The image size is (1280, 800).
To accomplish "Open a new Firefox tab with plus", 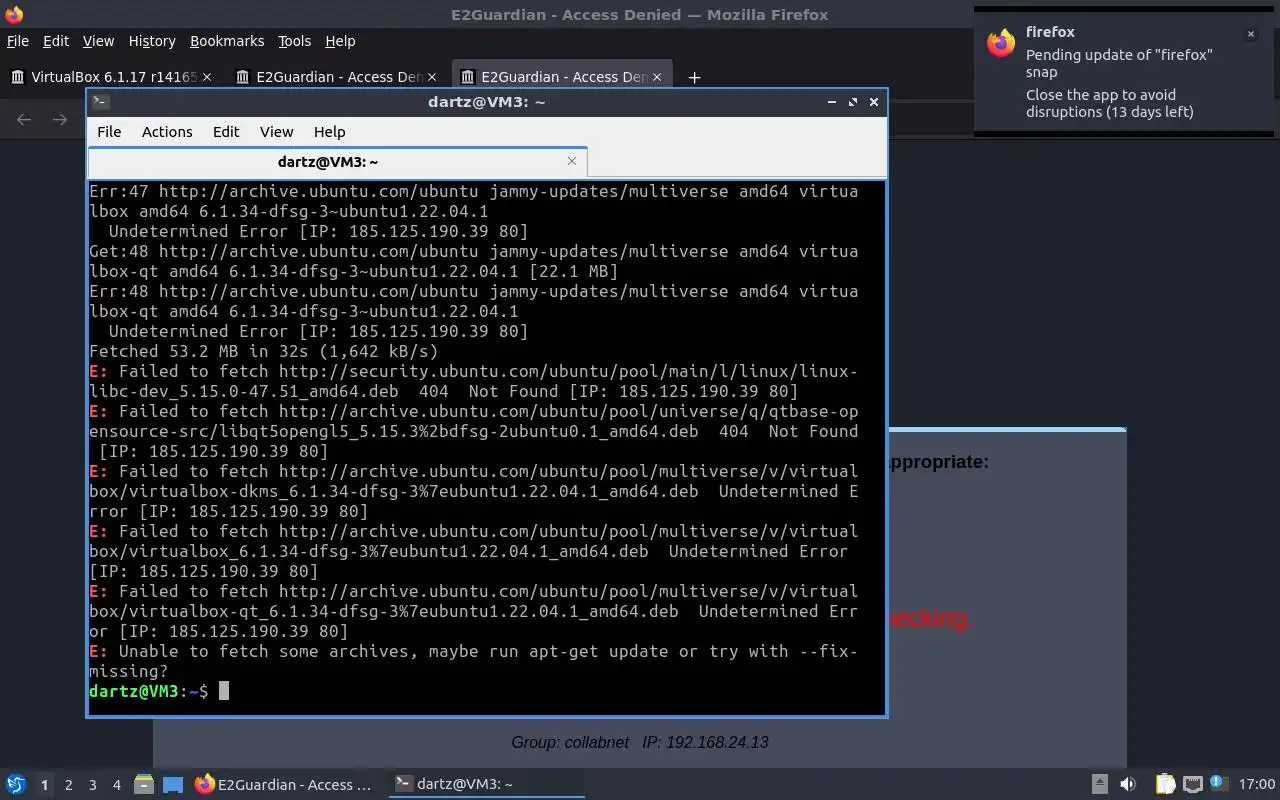I will pos(694,77).
